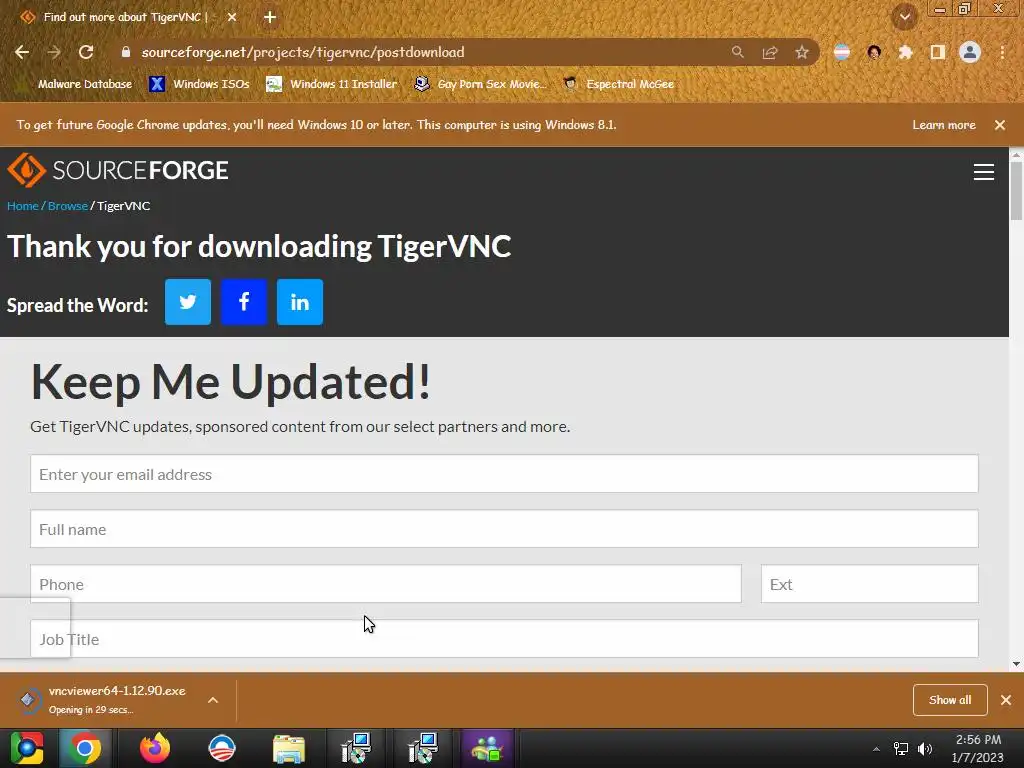This screenshot has height=768, width=1024.
Task: Share on Facebook
Action: pyautogui.click(x=244, y=302)
